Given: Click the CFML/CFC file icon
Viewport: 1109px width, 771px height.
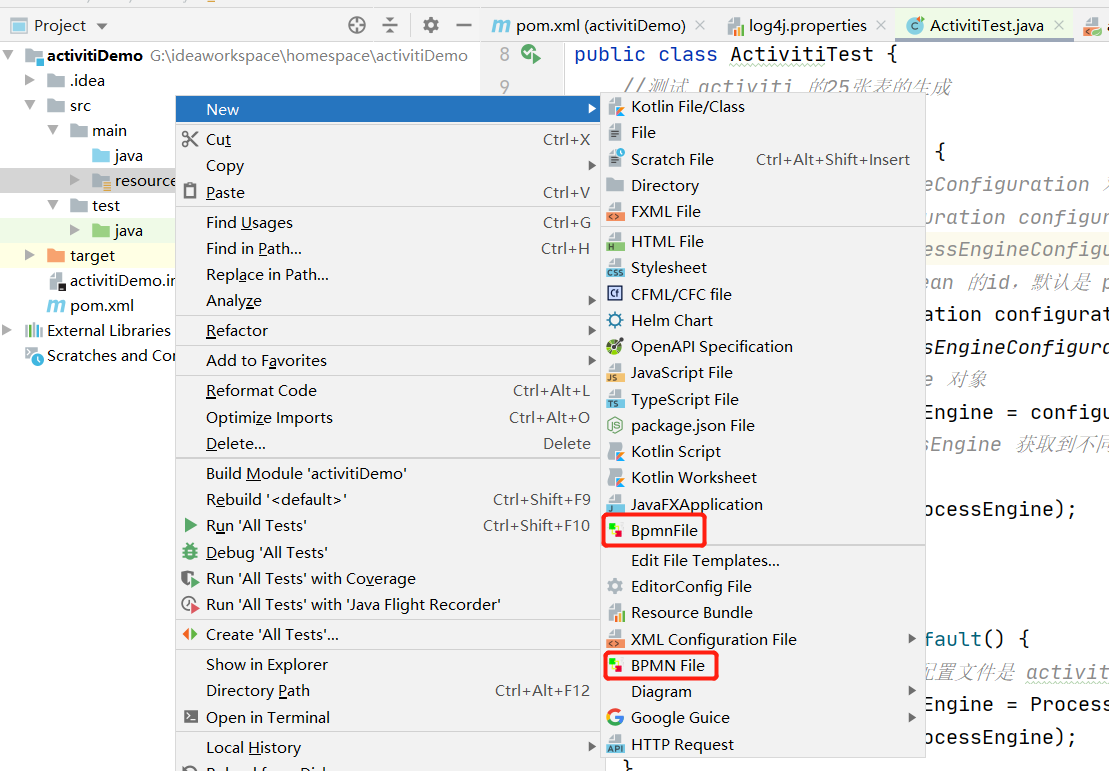Looking at the screenshot, I should 616,294.
